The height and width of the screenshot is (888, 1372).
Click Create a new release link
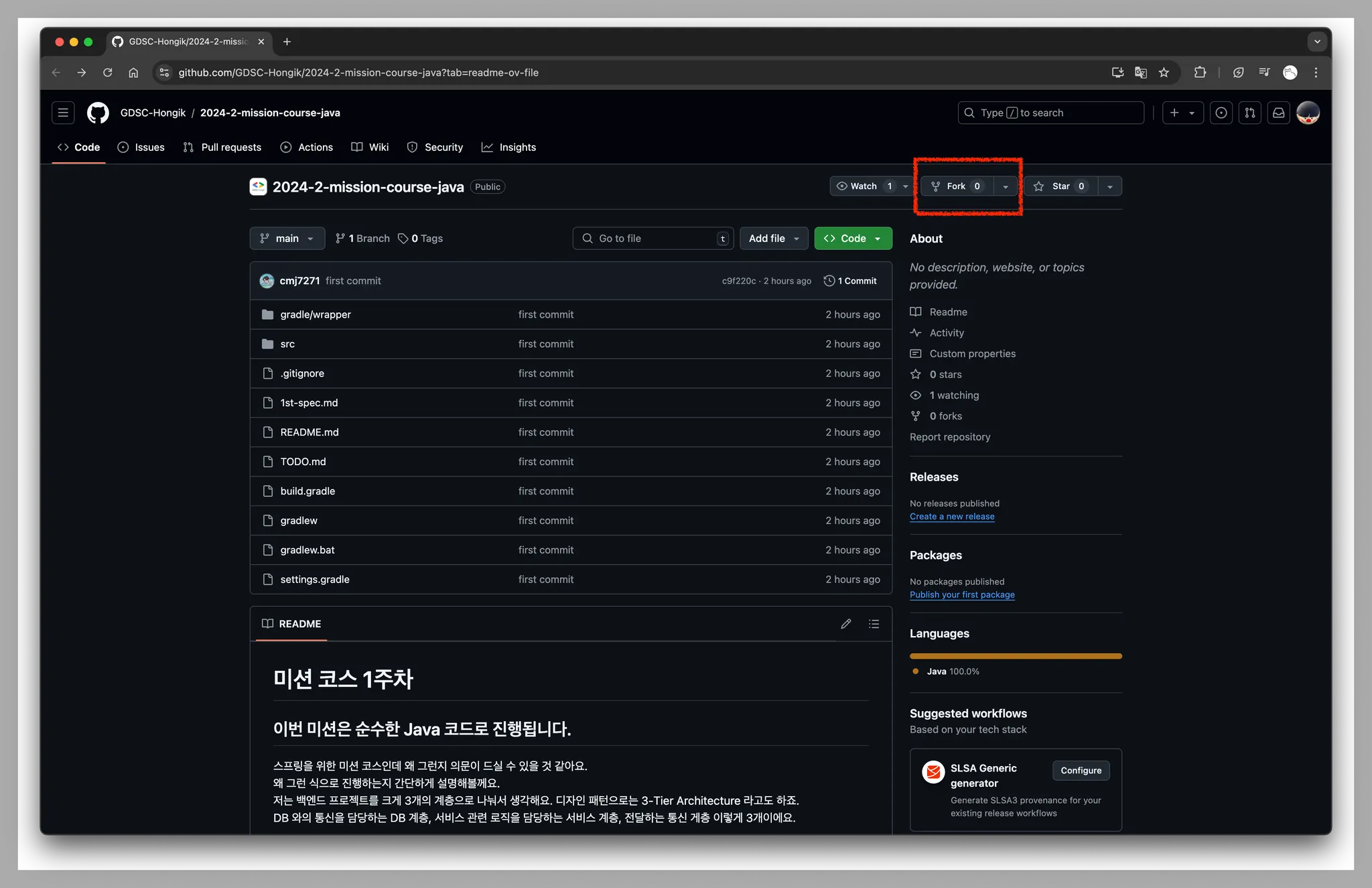(x=951, y=517)
